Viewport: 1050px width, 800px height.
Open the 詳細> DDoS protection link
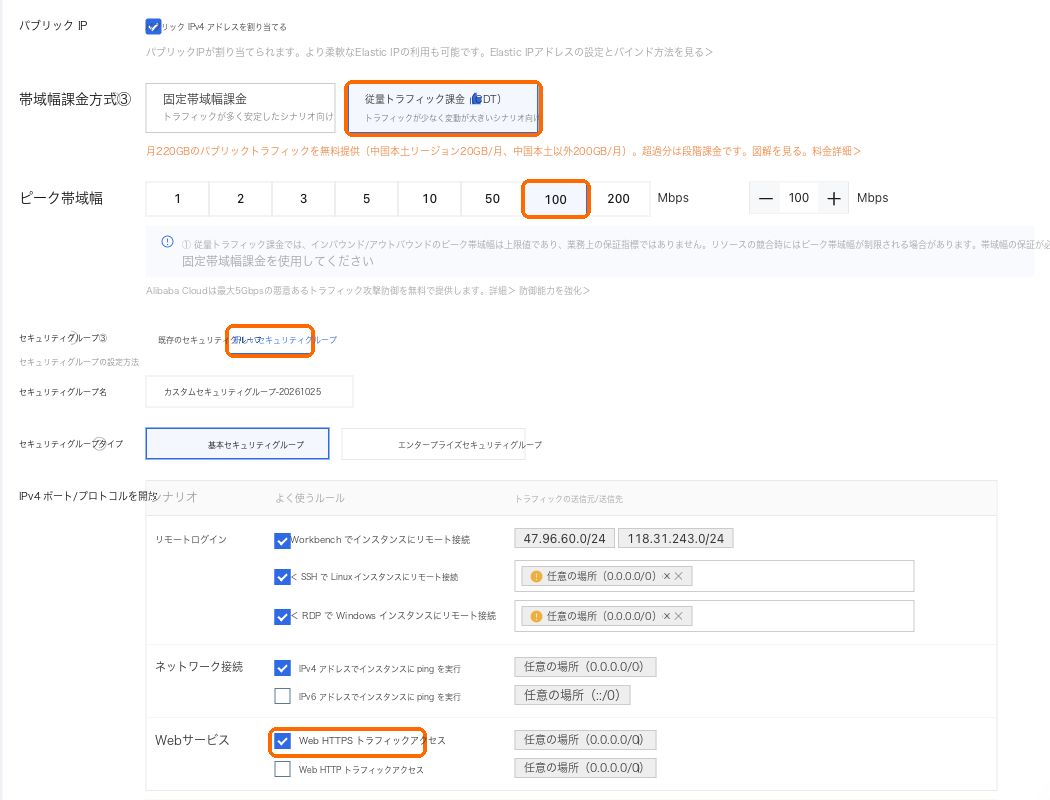tap(502, 291)
